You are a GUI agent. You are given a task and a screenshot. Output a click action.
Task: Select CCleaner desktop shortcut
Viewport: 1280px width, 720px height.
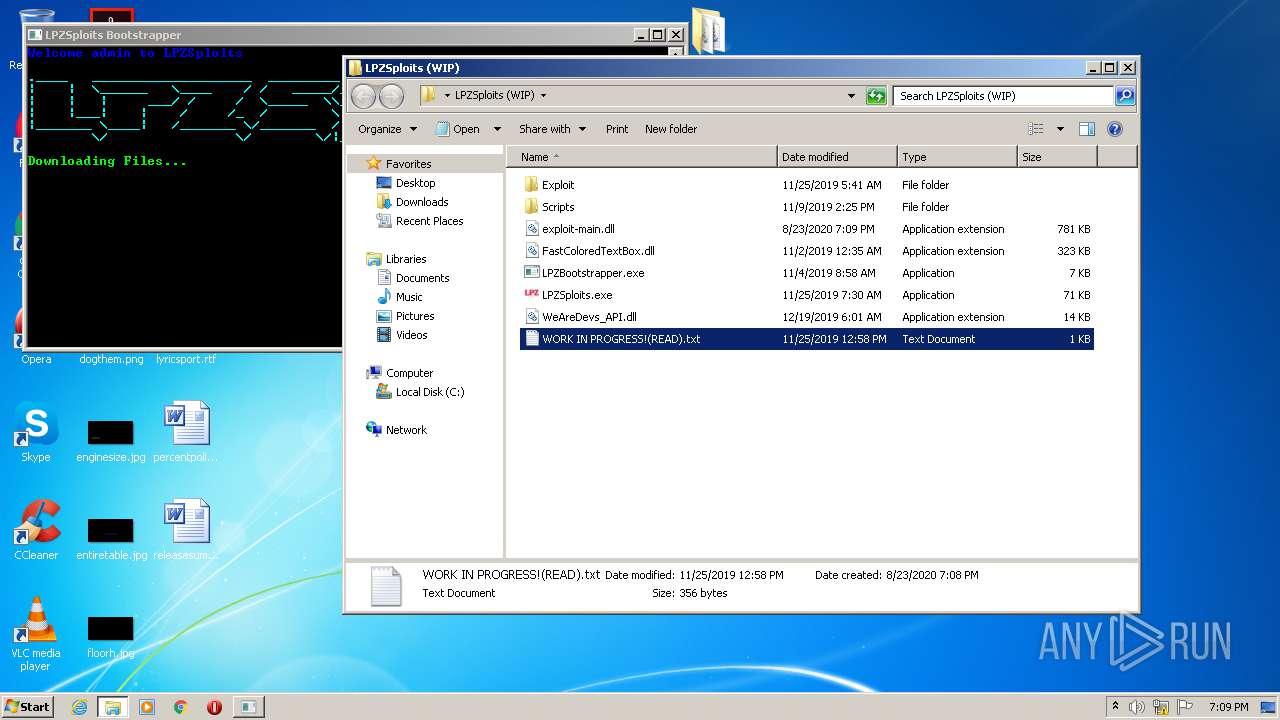click(36, 531)
